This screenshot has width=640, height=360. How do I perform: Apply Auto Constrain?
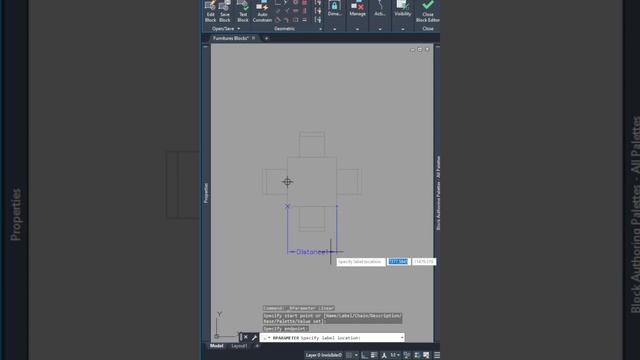click(262, 11)
